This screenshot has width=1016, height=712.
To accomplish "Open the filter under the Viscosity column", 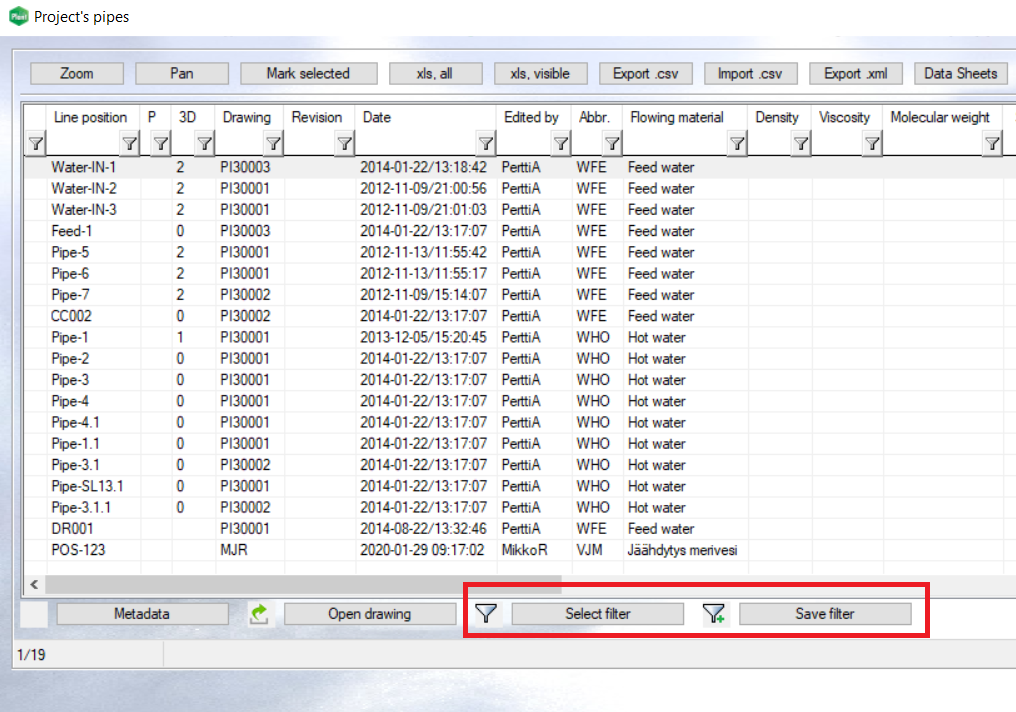I will point(872,144).
